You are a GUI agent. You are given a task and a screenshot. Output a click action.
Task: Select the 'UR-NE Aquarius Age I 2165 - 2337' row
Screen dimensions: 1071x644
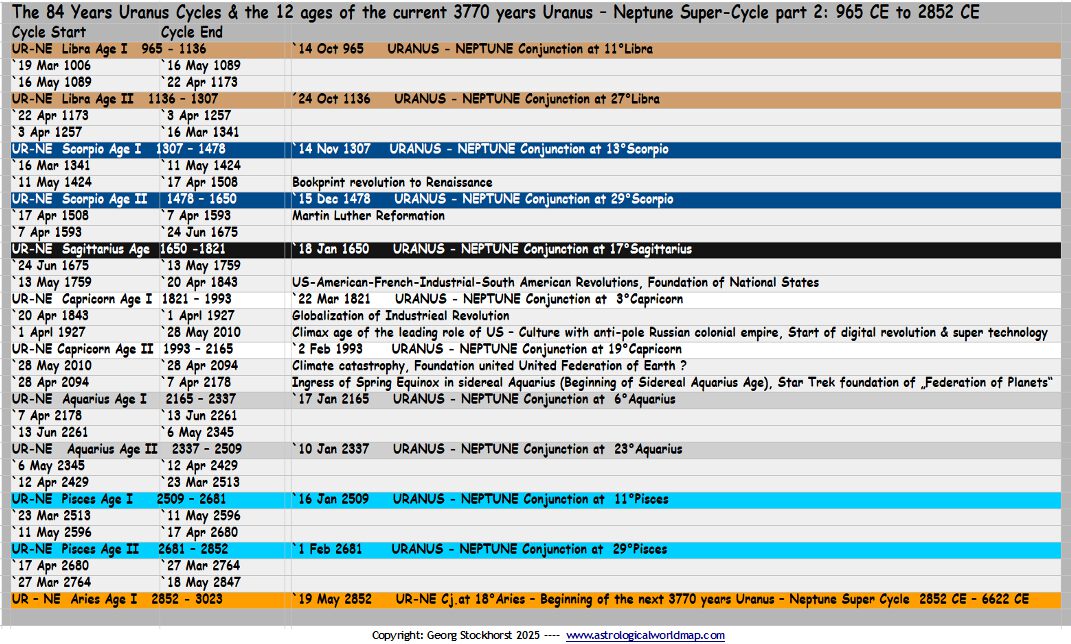536,400
